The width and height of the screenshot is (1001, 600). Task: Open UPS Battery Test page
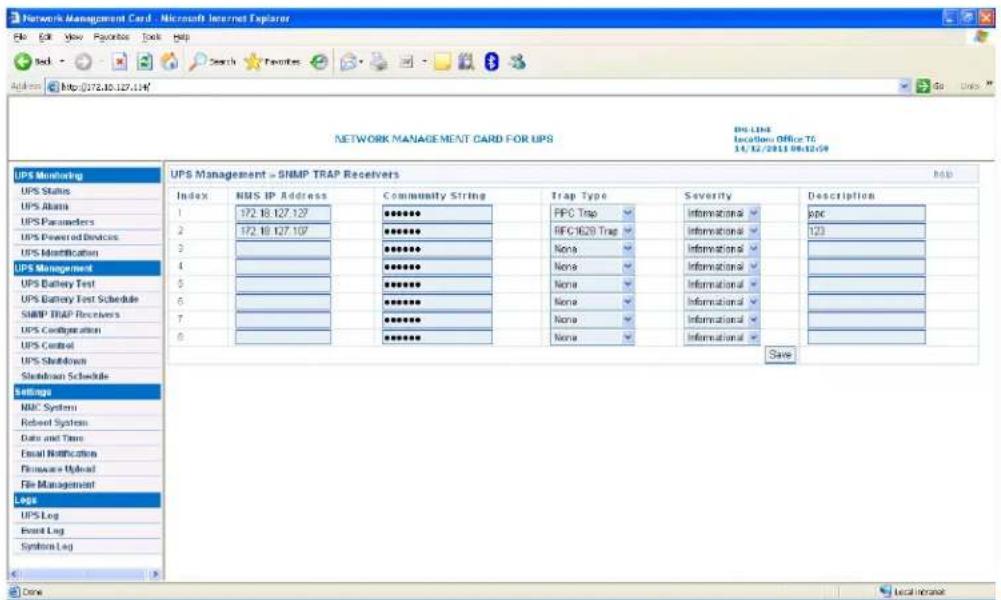coord(57,283)
